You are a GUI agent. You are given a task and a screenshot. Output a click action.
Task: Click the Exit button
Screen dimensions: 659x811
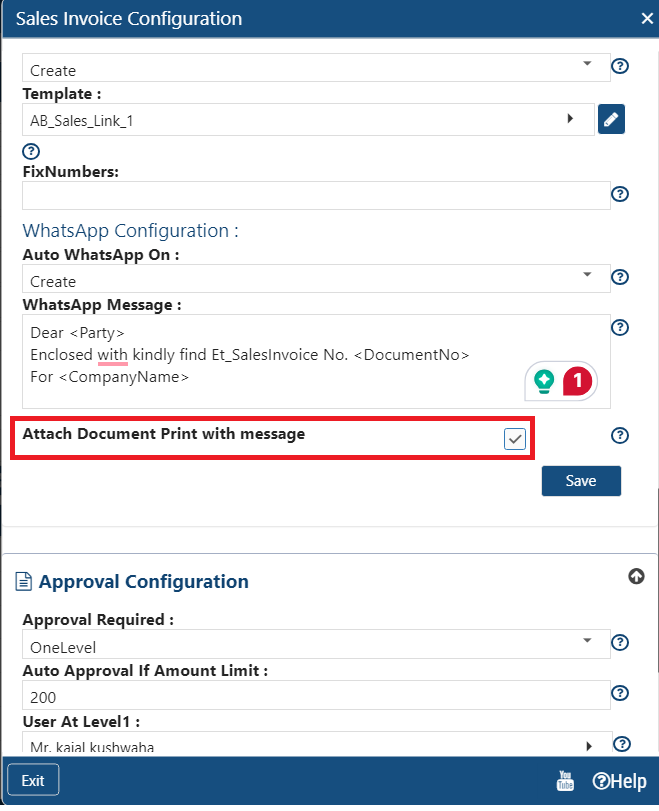pyautogui.click(x=33, y=780)
